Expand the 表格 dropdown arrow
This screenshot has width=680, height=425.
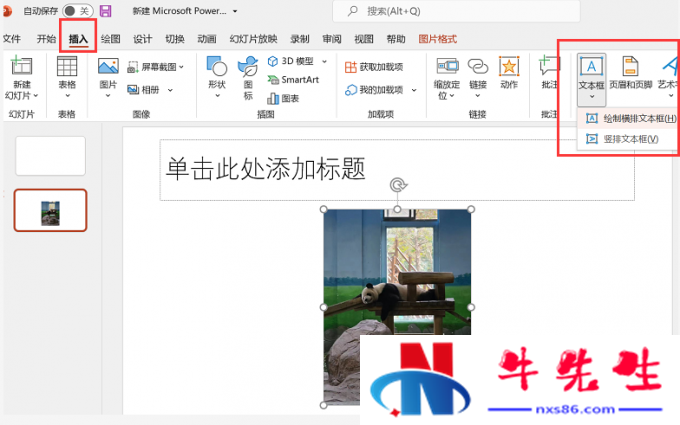67,95
